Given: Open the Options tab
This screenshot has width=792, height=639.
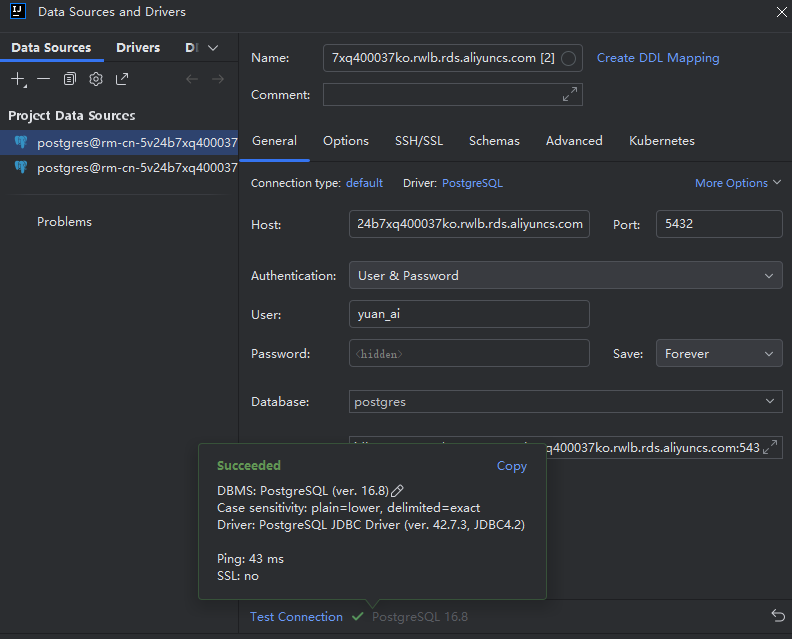Looking at the screenshot, I should pos(345,141).
